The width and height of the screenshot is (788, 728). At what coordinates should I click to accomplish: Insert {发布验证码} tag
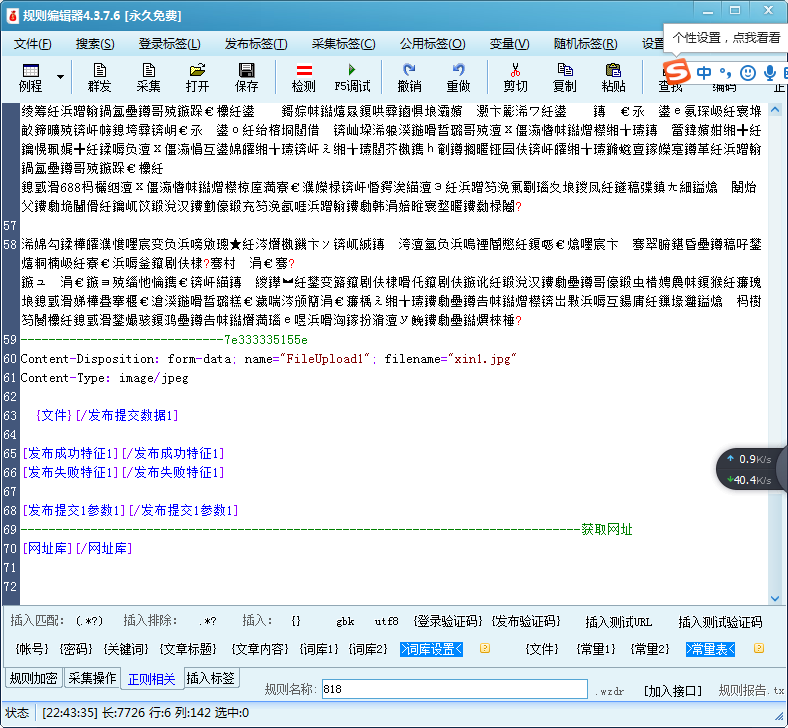[x=526, y=621]
